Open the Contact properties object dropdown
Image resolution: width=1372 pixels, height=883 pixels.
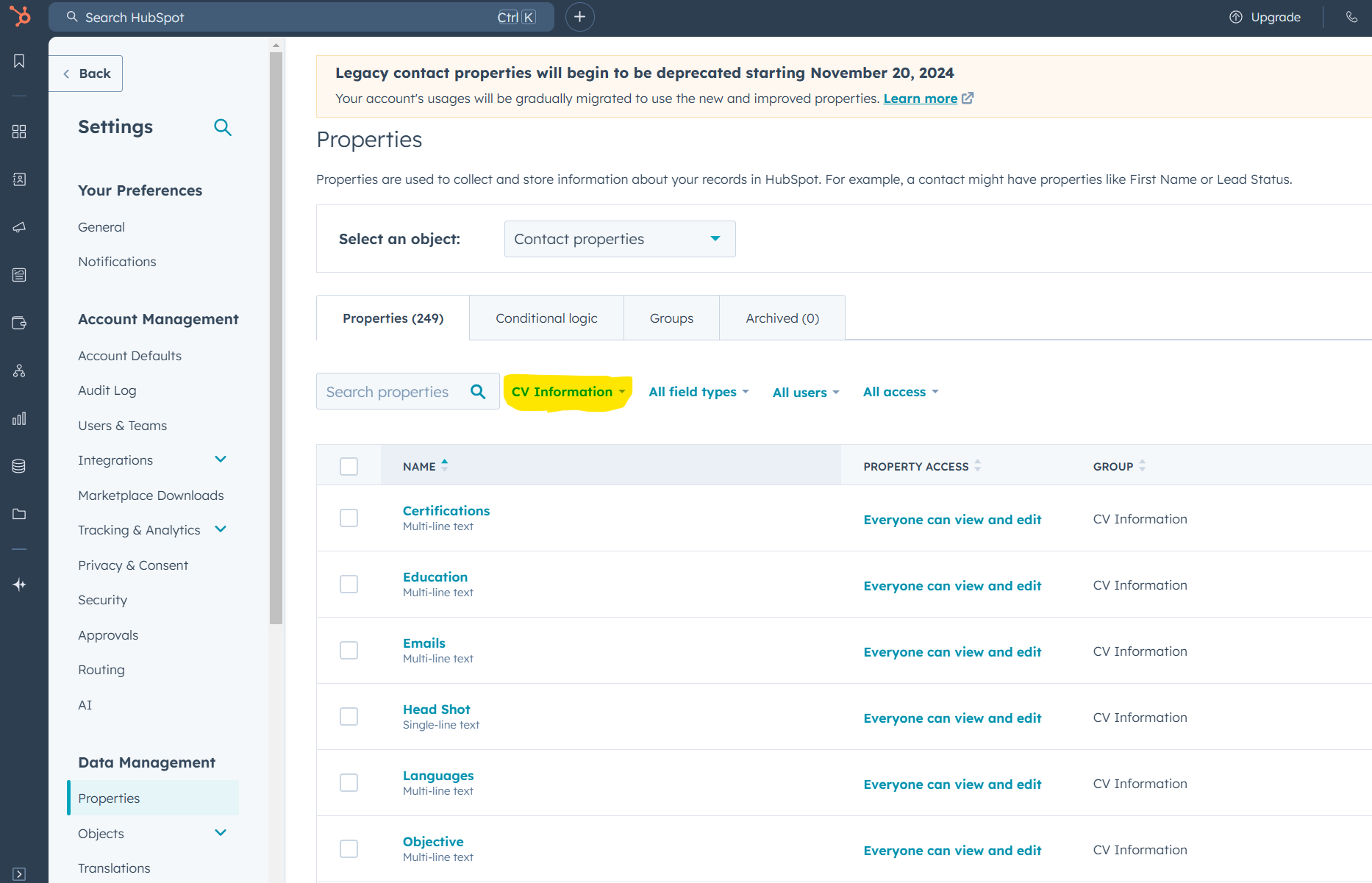pyautogui.click(x=620, y=239)
